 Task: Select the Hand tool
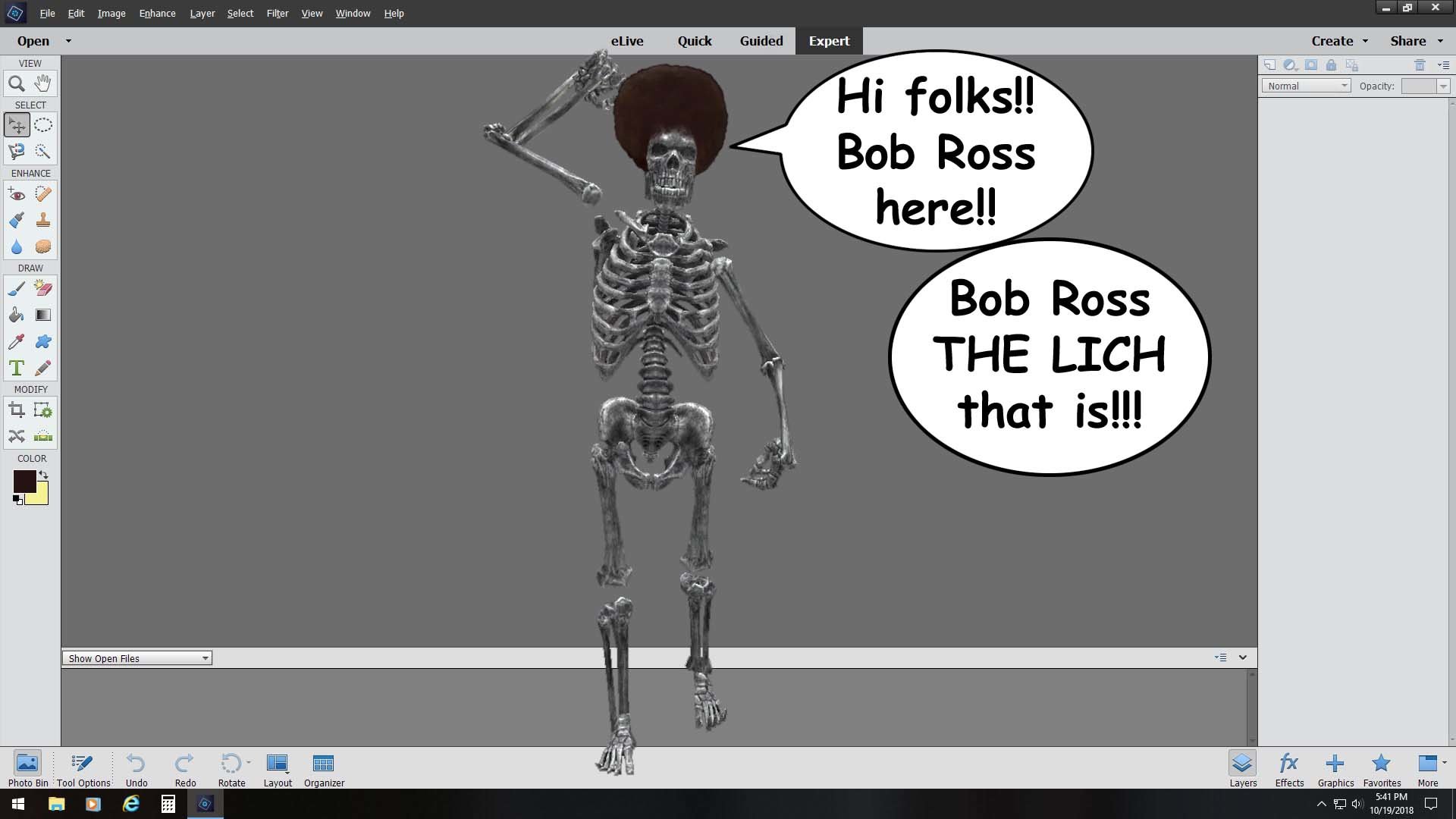click(x=43, y=83)
